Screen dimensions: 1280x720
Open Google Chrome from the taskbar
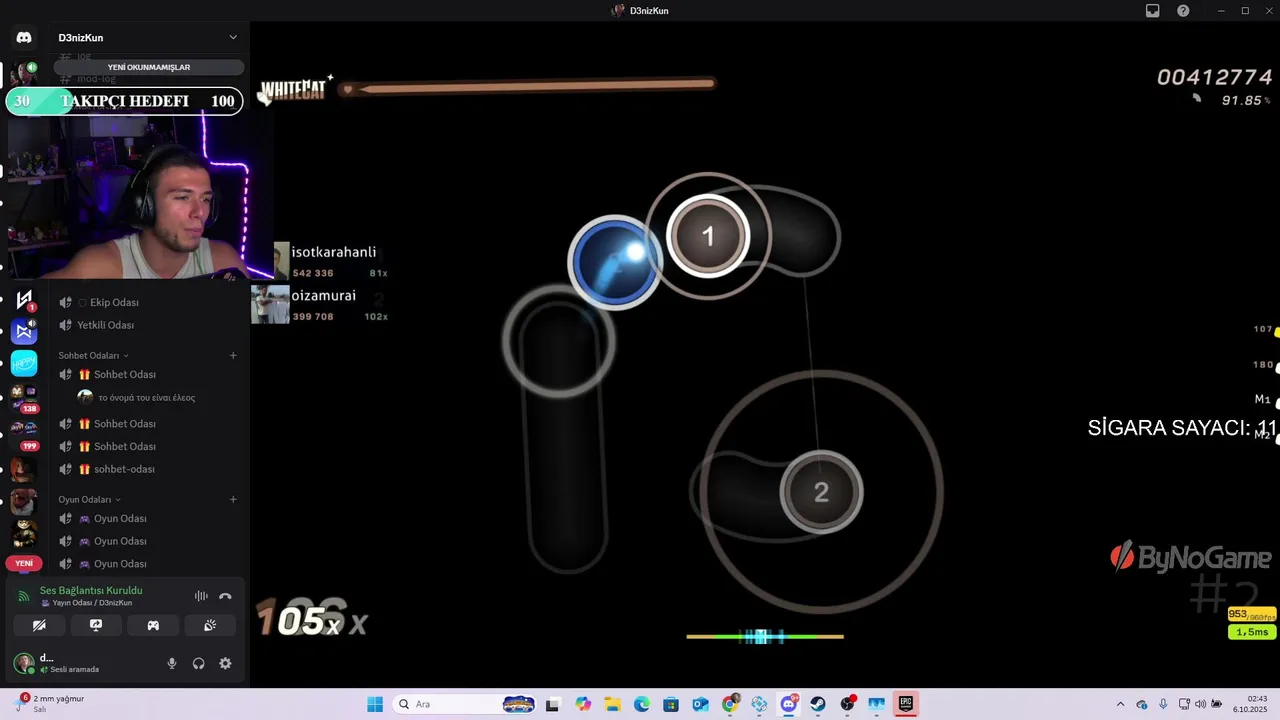[730, 704]
